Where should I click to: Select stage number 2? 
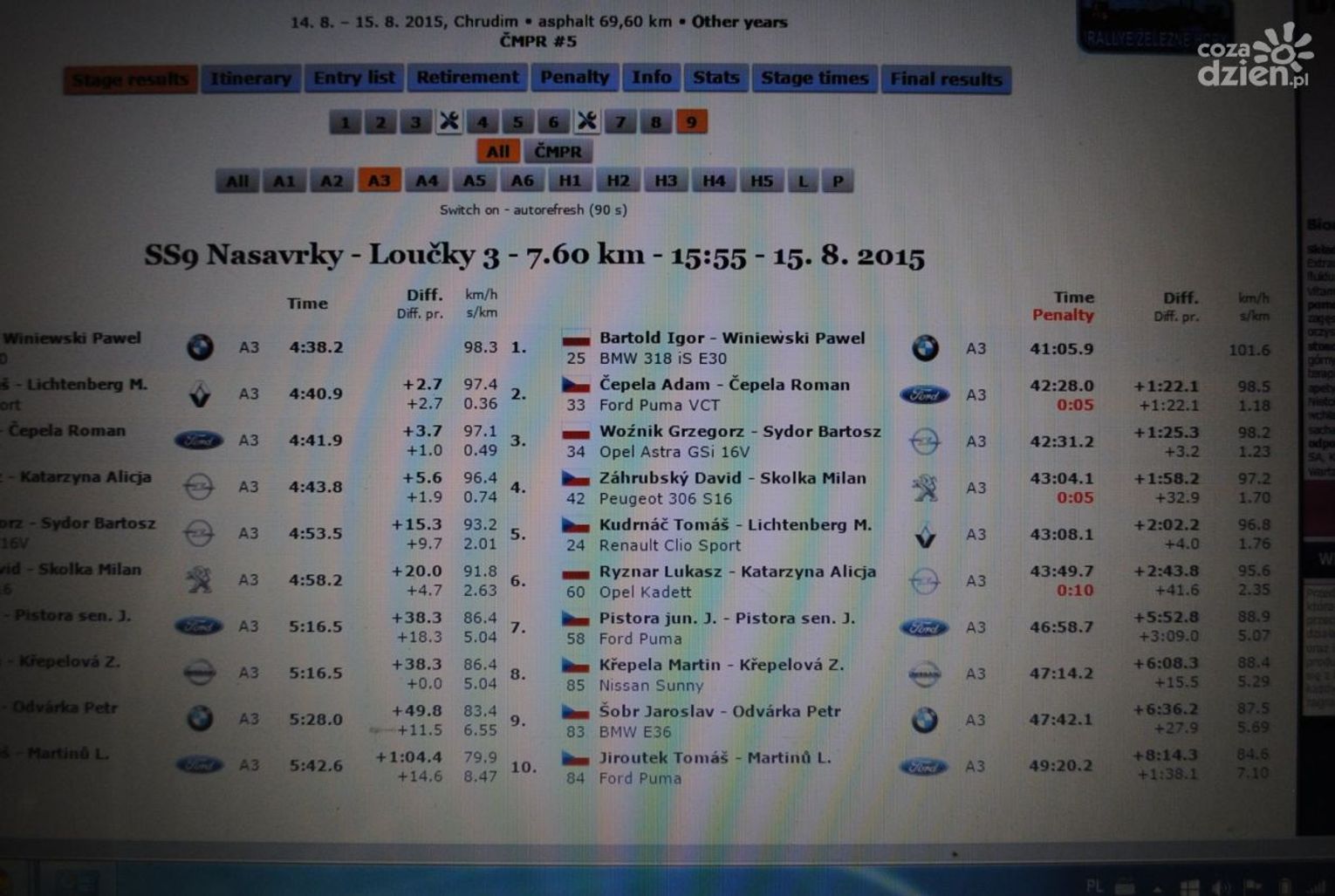click(x=380, y=122)
